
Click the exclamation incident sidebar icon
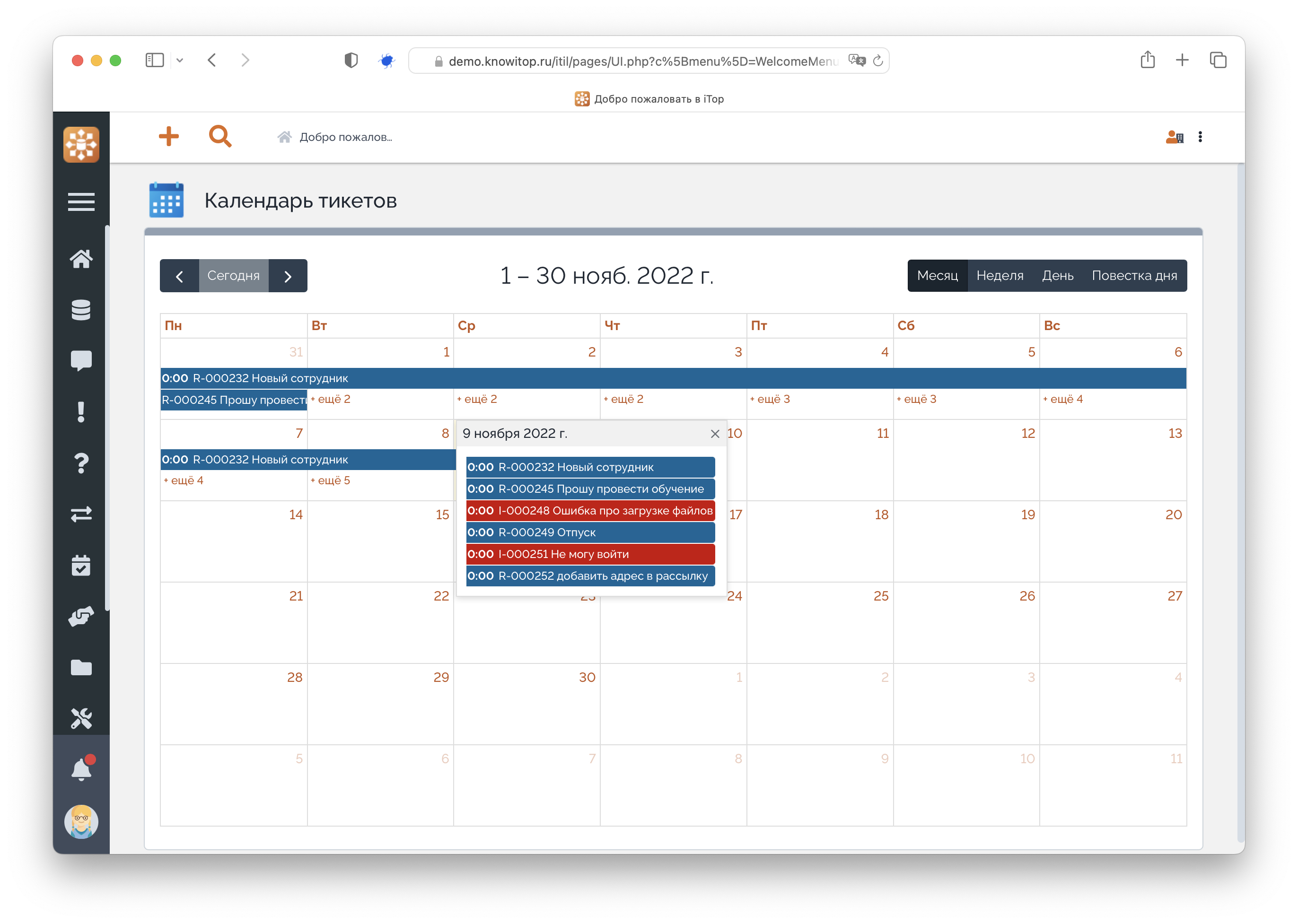pos(81,411)
